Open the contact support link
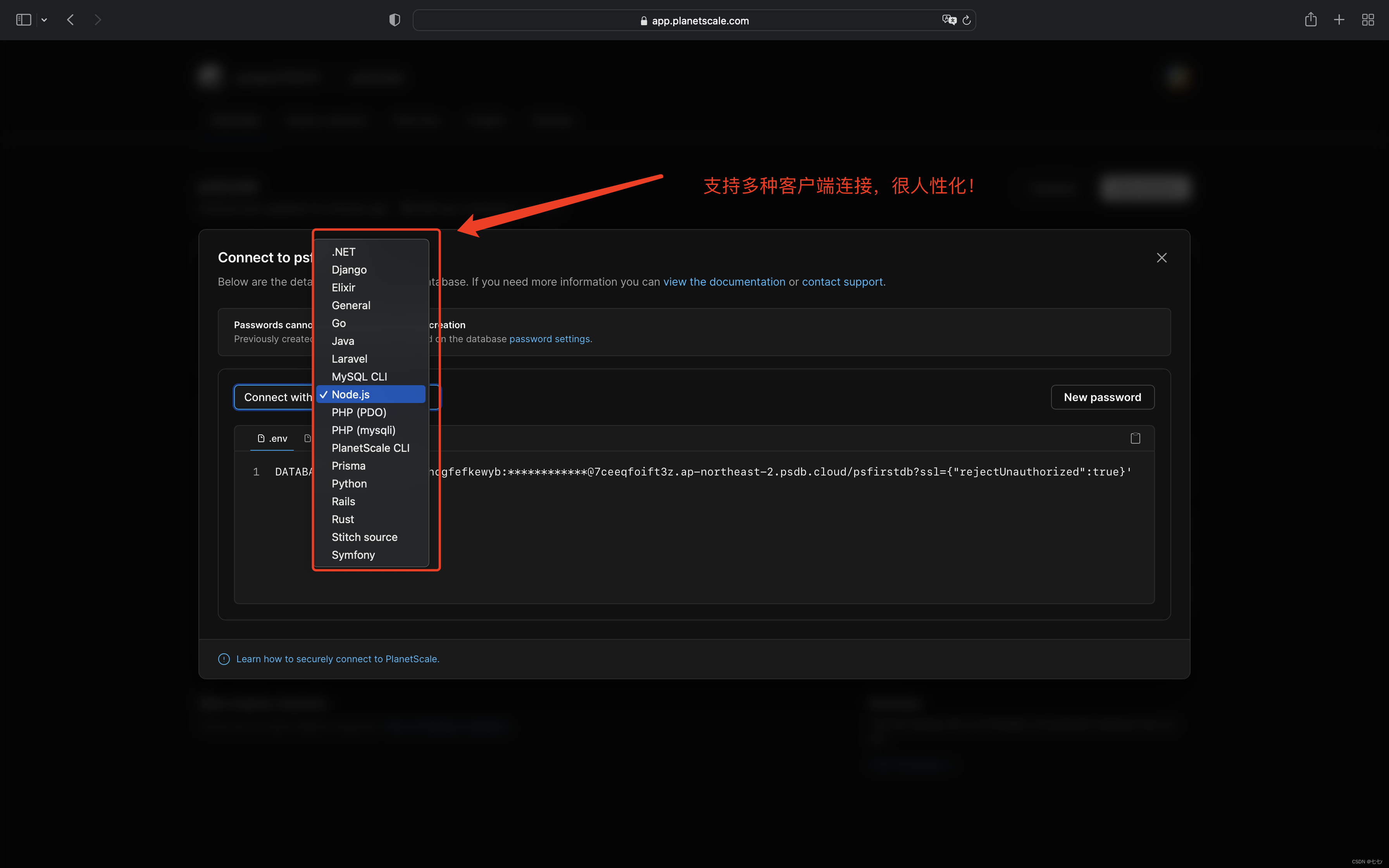 click(x=842, y=282)
